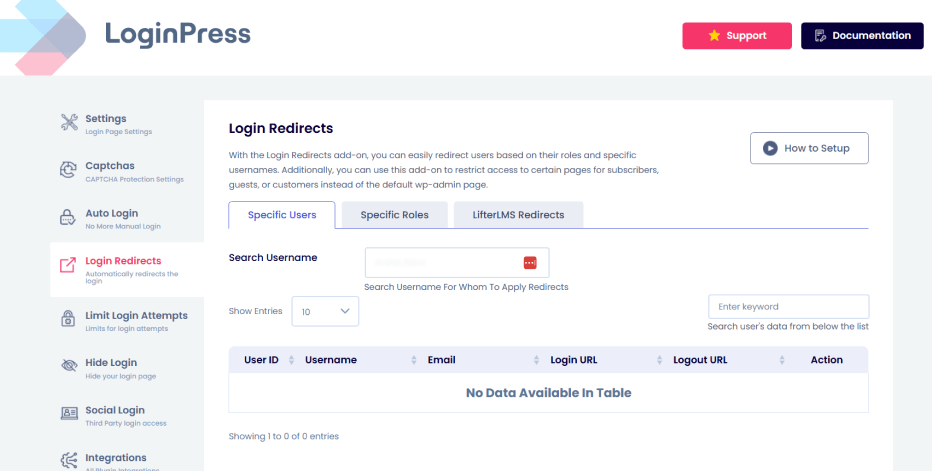Select the Specific Users tab
The height and width of the screenshot is (471, 932).
click(x=282, y=215)
